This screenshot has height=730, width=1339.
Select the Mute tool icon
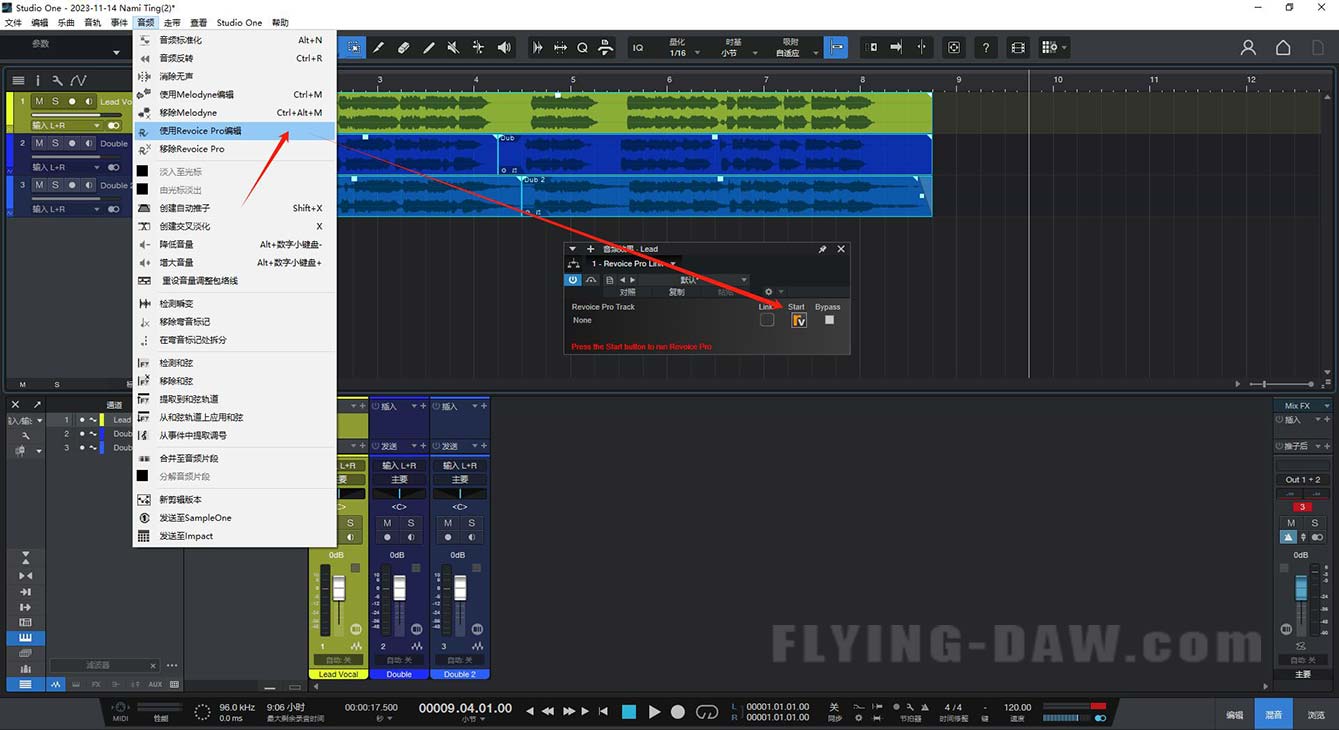[453, 47]
